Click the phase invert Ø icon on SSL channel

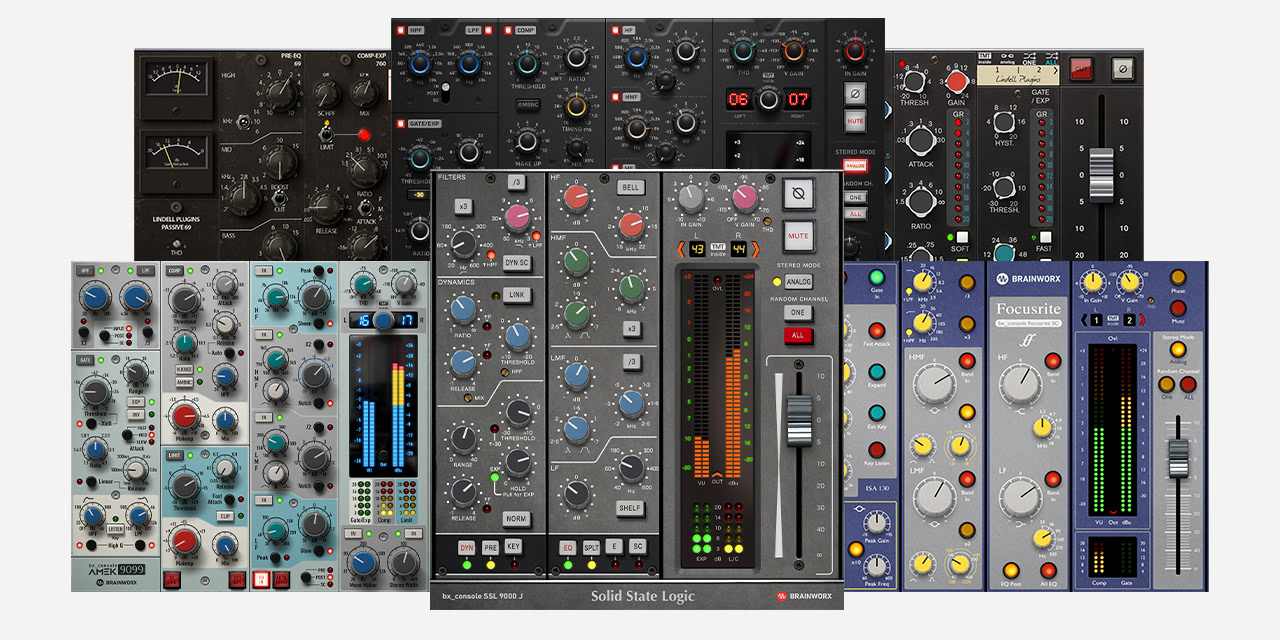click(796, 193)
